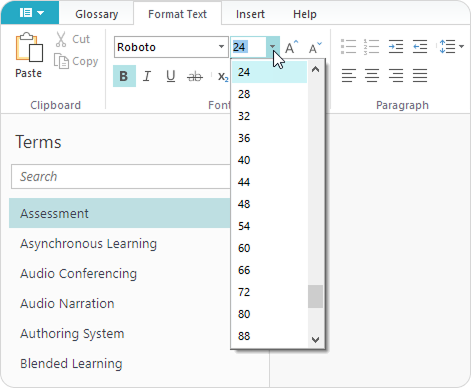The width and height of the screenshot is (471, 388).
Task: Choose font size 44 in list
Action: 269,182
